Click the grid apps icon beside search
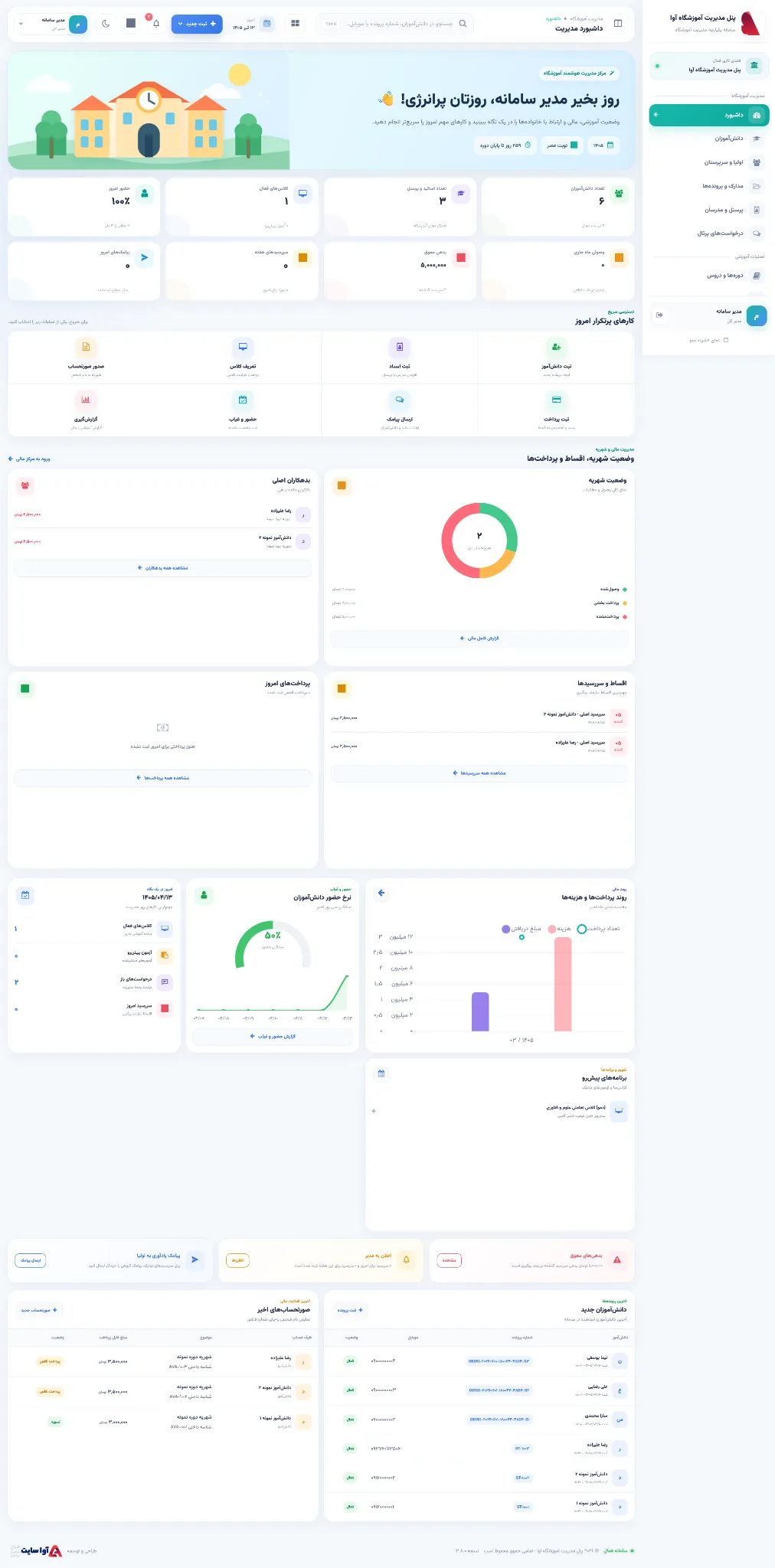Viewport: 775px width, 1568px height. pos(296,24)
